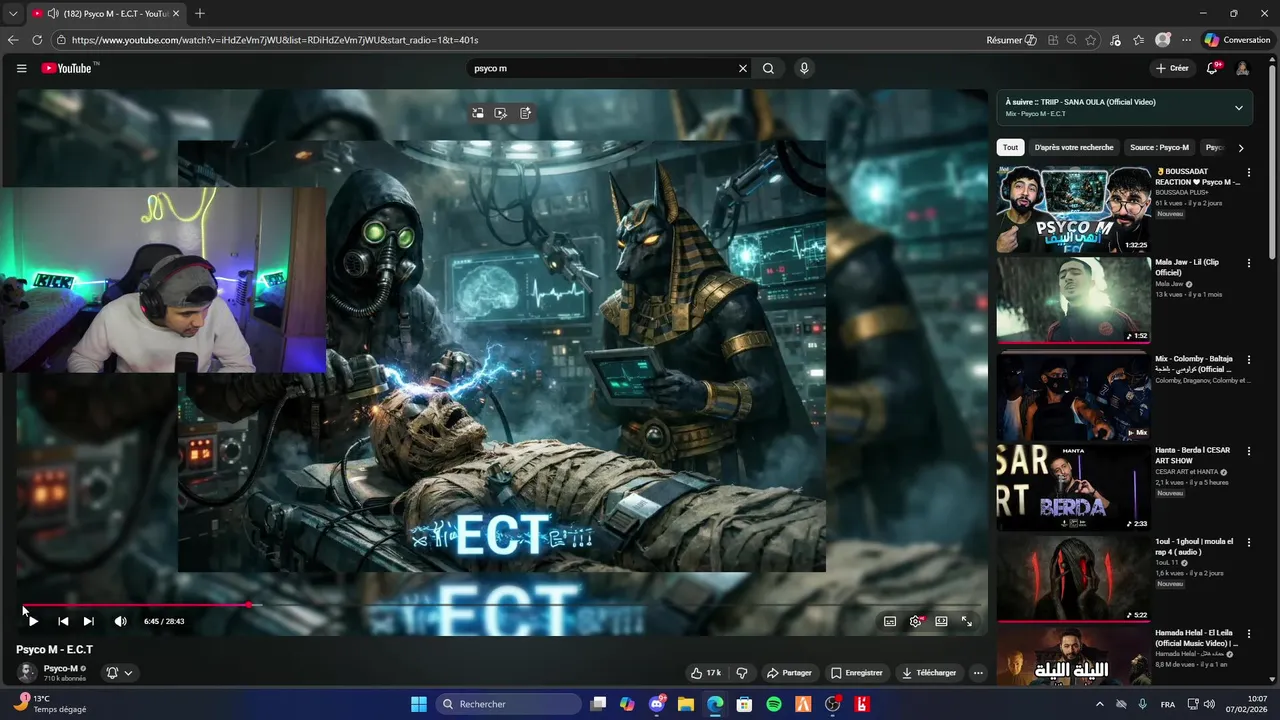Seek on the red video progress bar

(x=503, y=605)
